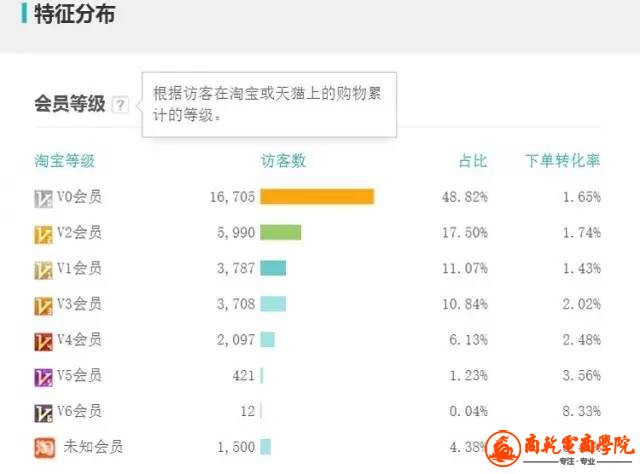The height and width of the screenshot is (474, 640).
Task: Click the V1会员 badge icon
Action: click(x=43, y=270)
